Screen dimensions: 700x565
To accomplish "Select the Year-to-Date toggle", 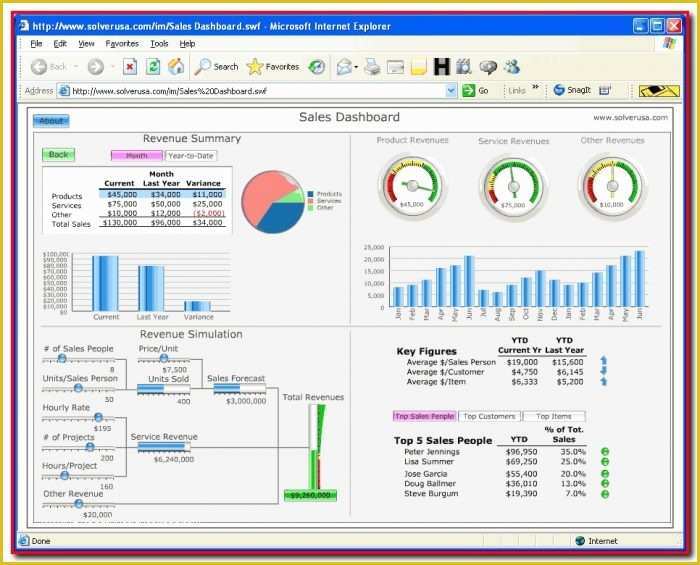I will (x=191, y=156).
